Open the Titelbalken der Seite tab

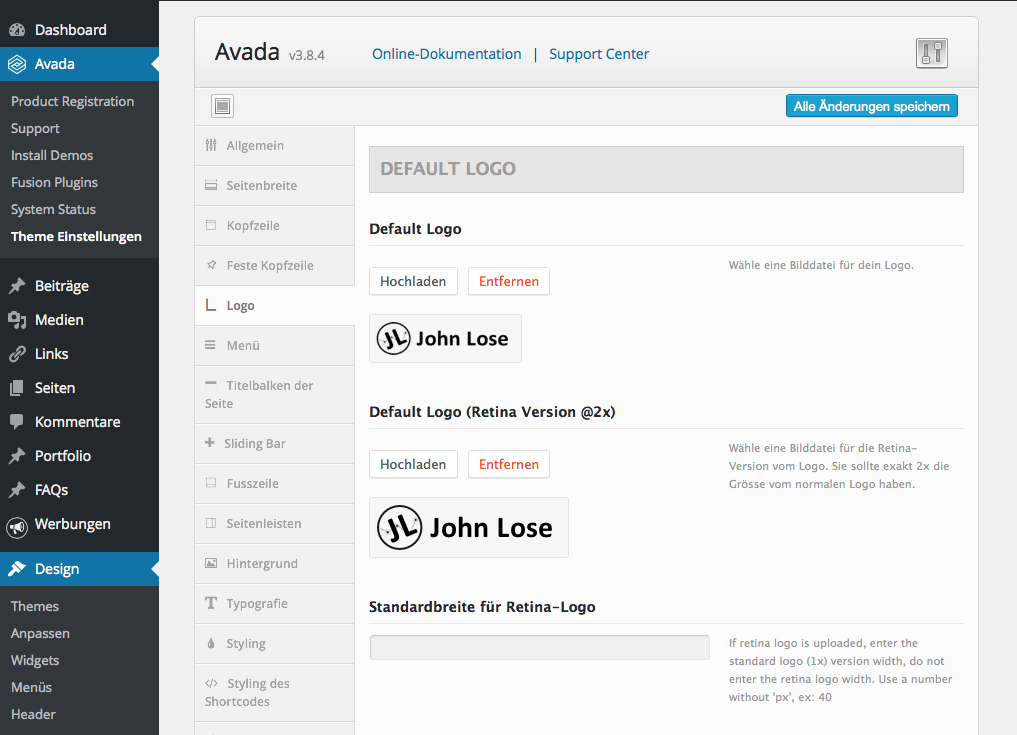point(274,394)
